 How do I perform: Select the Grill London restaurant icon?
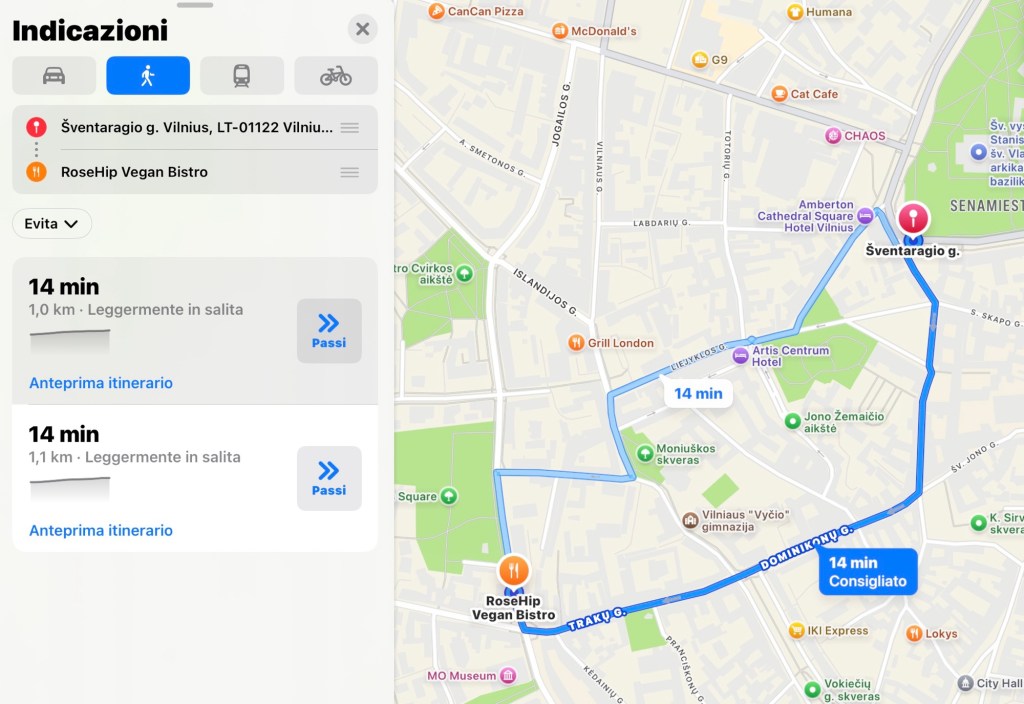576,343
